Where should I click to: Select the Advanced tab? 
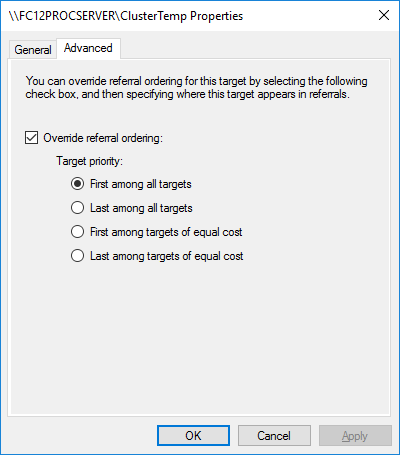pos(88,48)
